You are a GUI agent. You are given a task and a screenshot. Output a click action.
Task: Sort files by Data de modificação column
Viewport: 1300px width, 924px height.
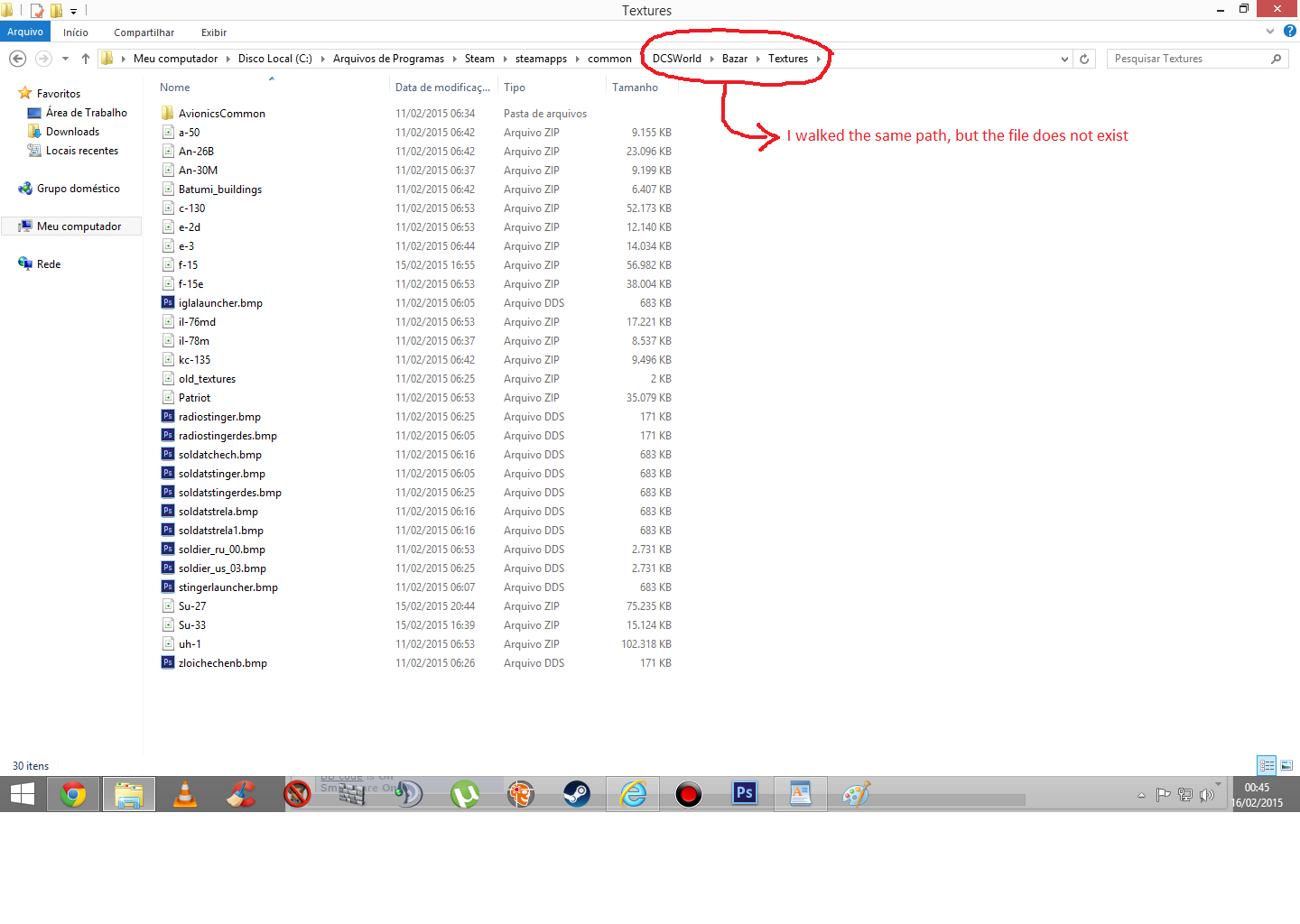point(442,88)
